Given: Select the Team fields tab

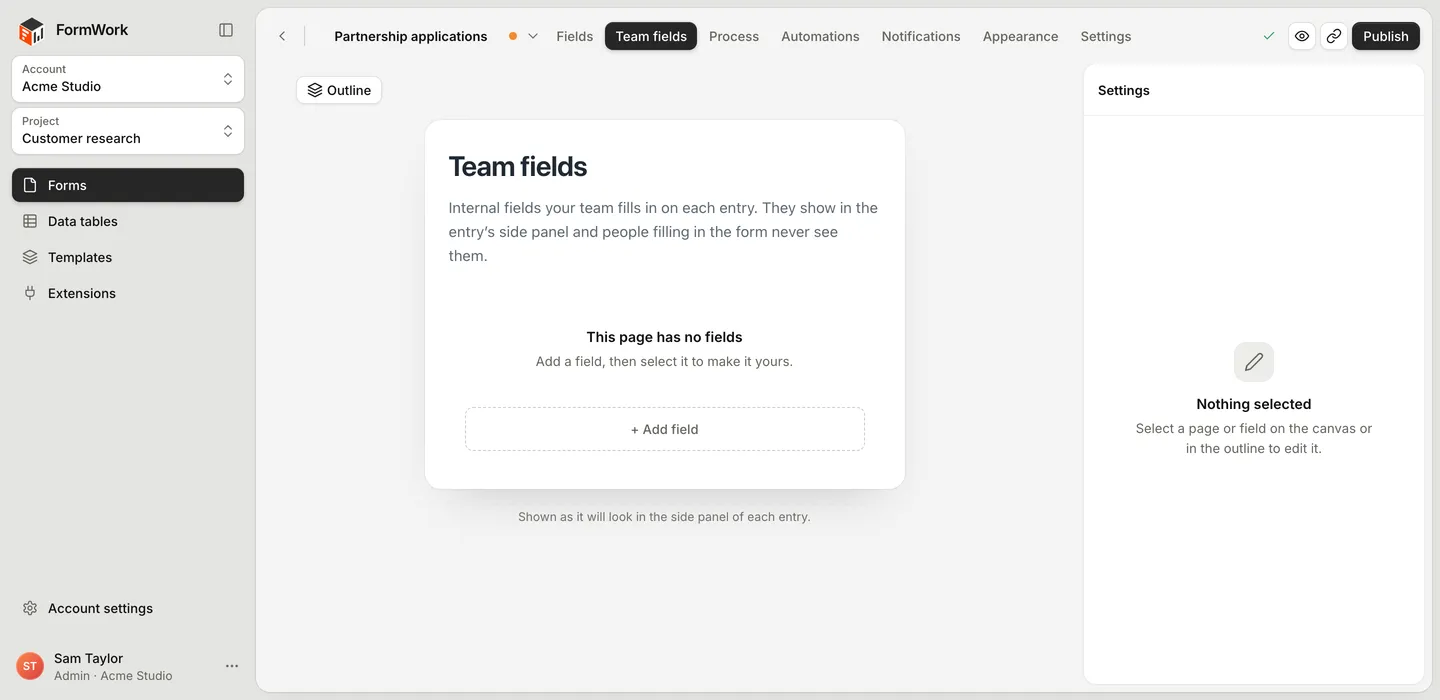Looking at the screenshot, I should point(651,36).
